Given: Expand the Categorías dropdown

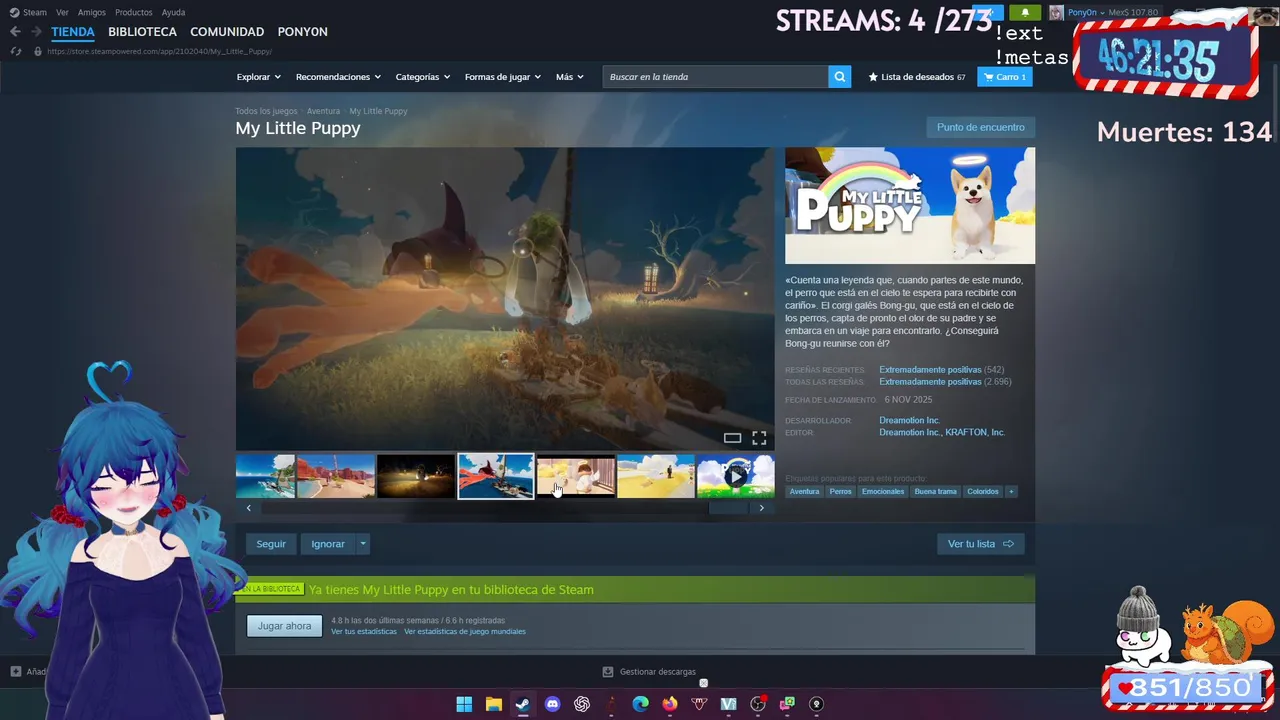Looking at the screenshot, I should 423,77.
